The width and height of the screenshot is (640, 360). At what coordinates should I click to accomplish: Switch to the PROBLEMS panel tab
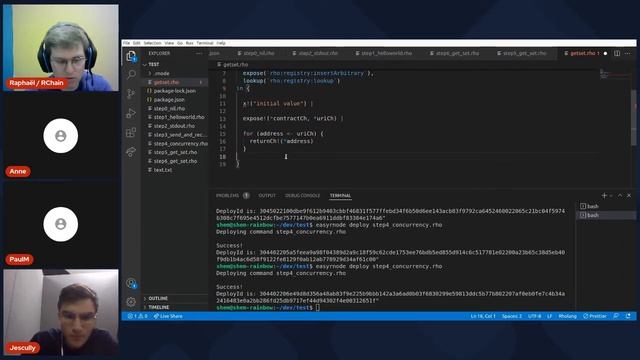(227, 196)
